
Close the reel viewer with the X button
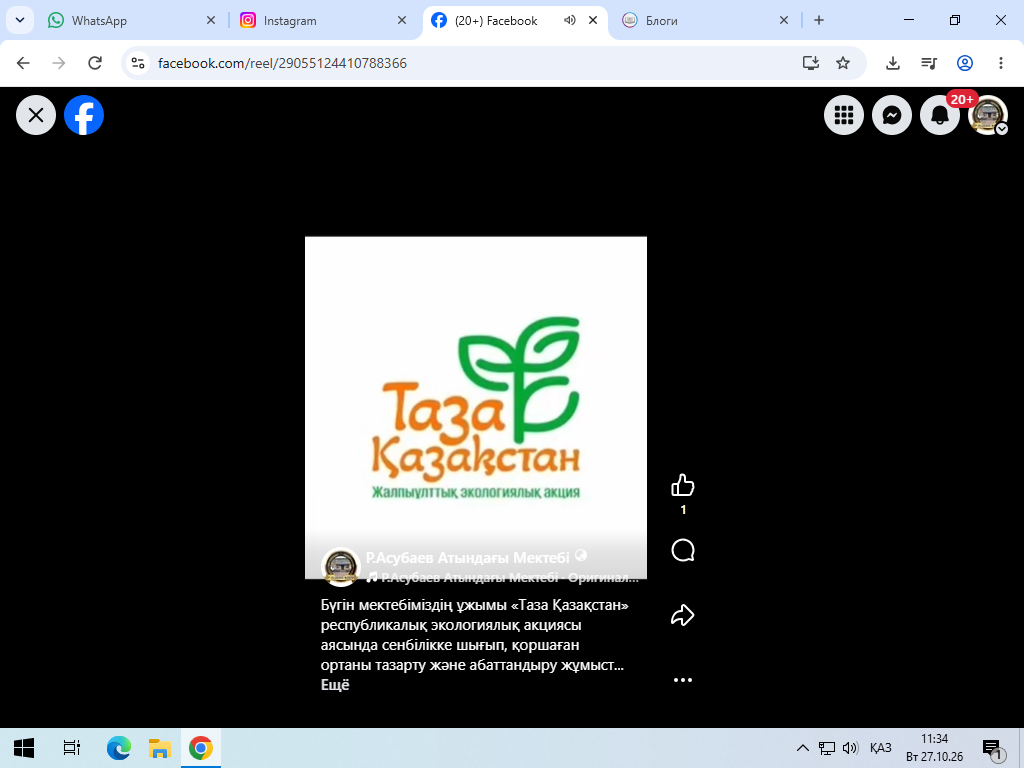coord(36,116)
